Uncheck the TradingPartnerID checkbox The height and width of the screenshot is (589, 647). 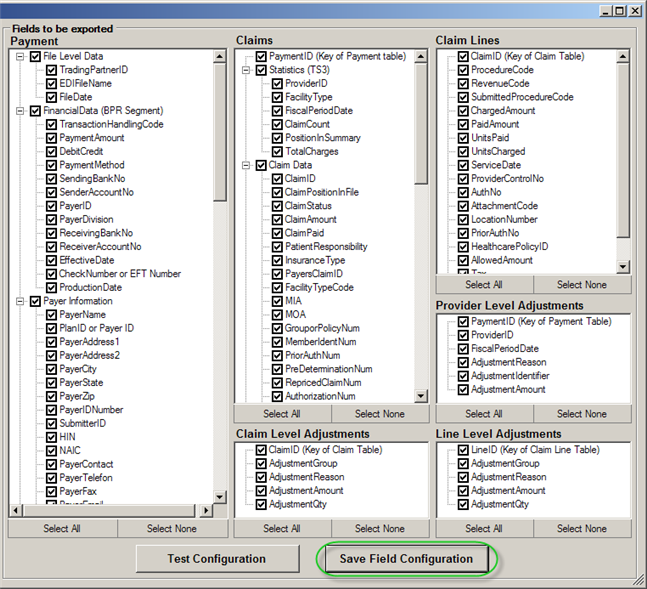(x=51, y=71)
